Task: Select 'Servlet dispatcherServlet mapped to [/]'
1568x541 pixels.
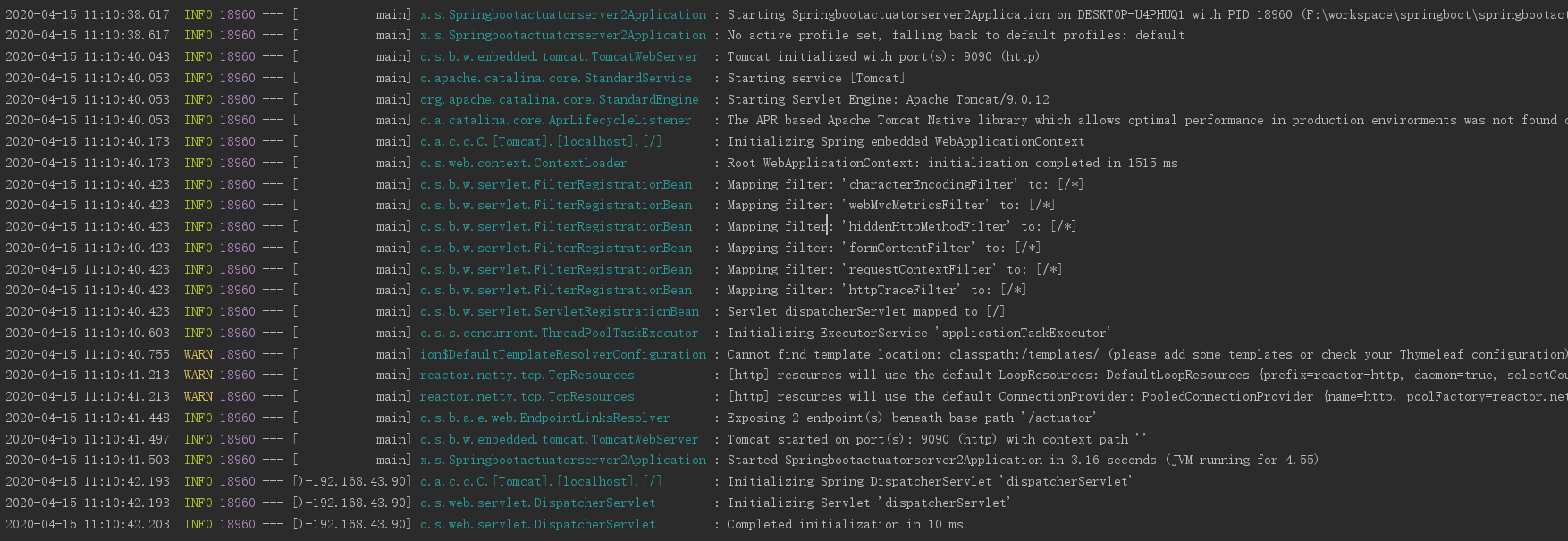Action: pos(866,312)
